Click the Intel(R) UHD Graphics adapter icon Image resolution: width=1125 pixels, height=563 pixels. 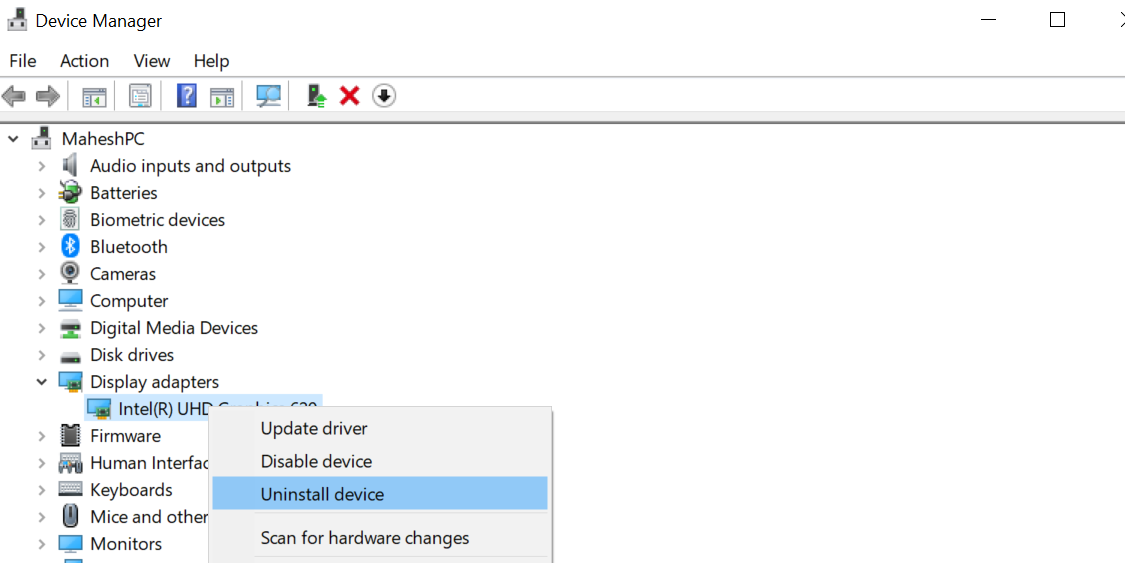[x=99, y=408]
